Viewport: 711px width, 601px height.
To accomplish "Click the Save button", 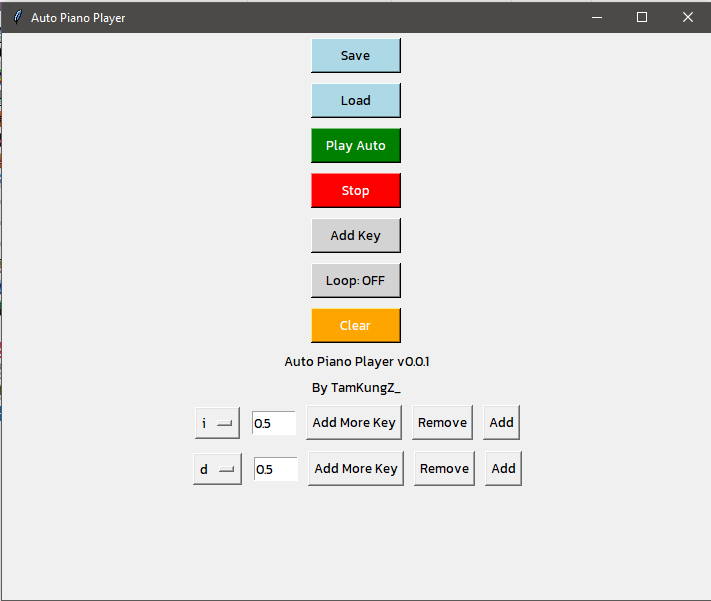I will click(356, 55).
